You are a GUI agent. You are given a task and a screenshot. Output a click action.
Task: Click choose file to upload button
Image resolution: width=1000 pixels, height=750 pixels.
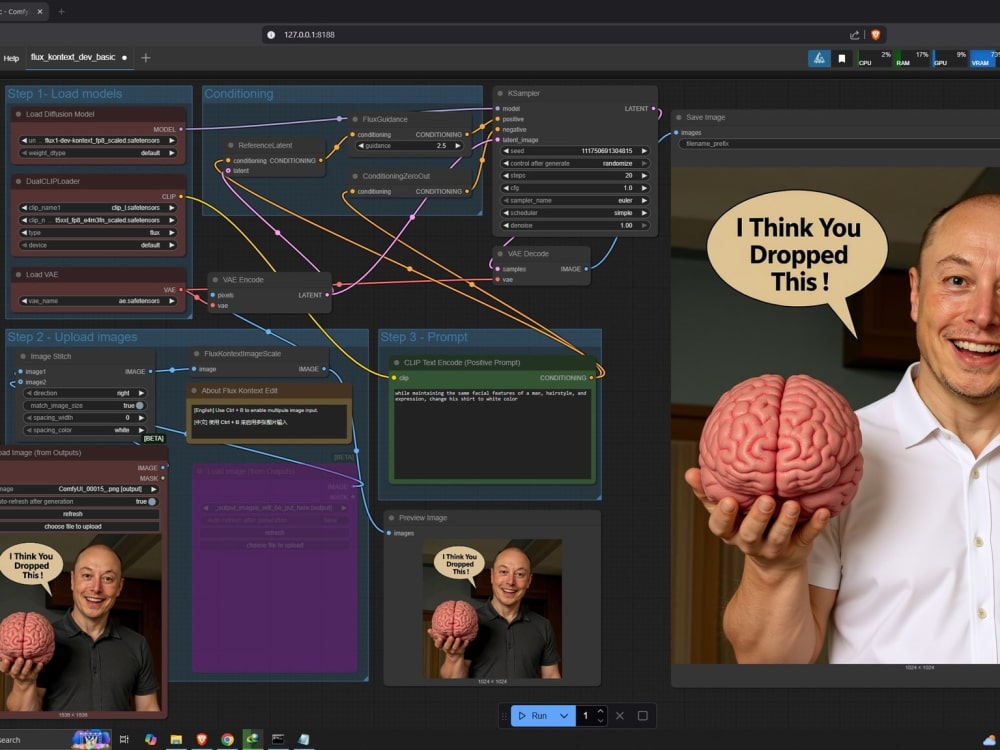tap(73, 527)
